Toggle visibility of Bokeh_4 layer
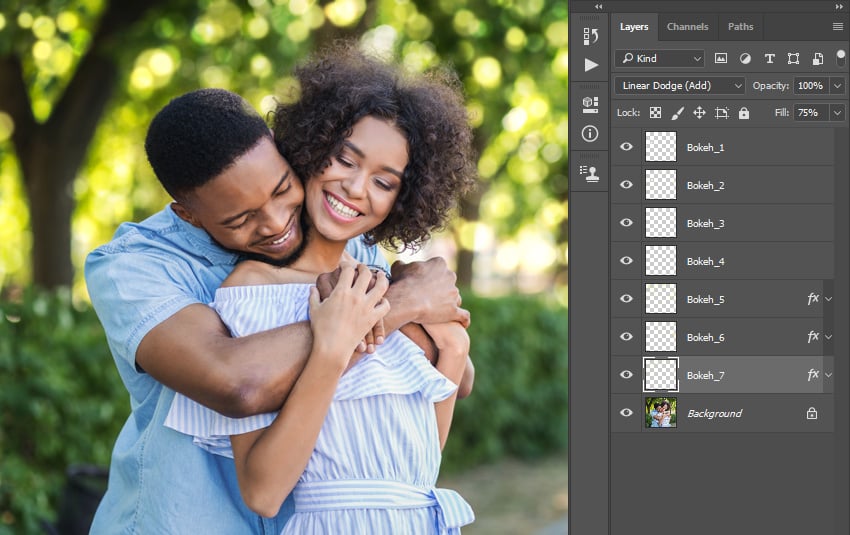Viewport: 850px width, 535px height. (x=626, y=261)
